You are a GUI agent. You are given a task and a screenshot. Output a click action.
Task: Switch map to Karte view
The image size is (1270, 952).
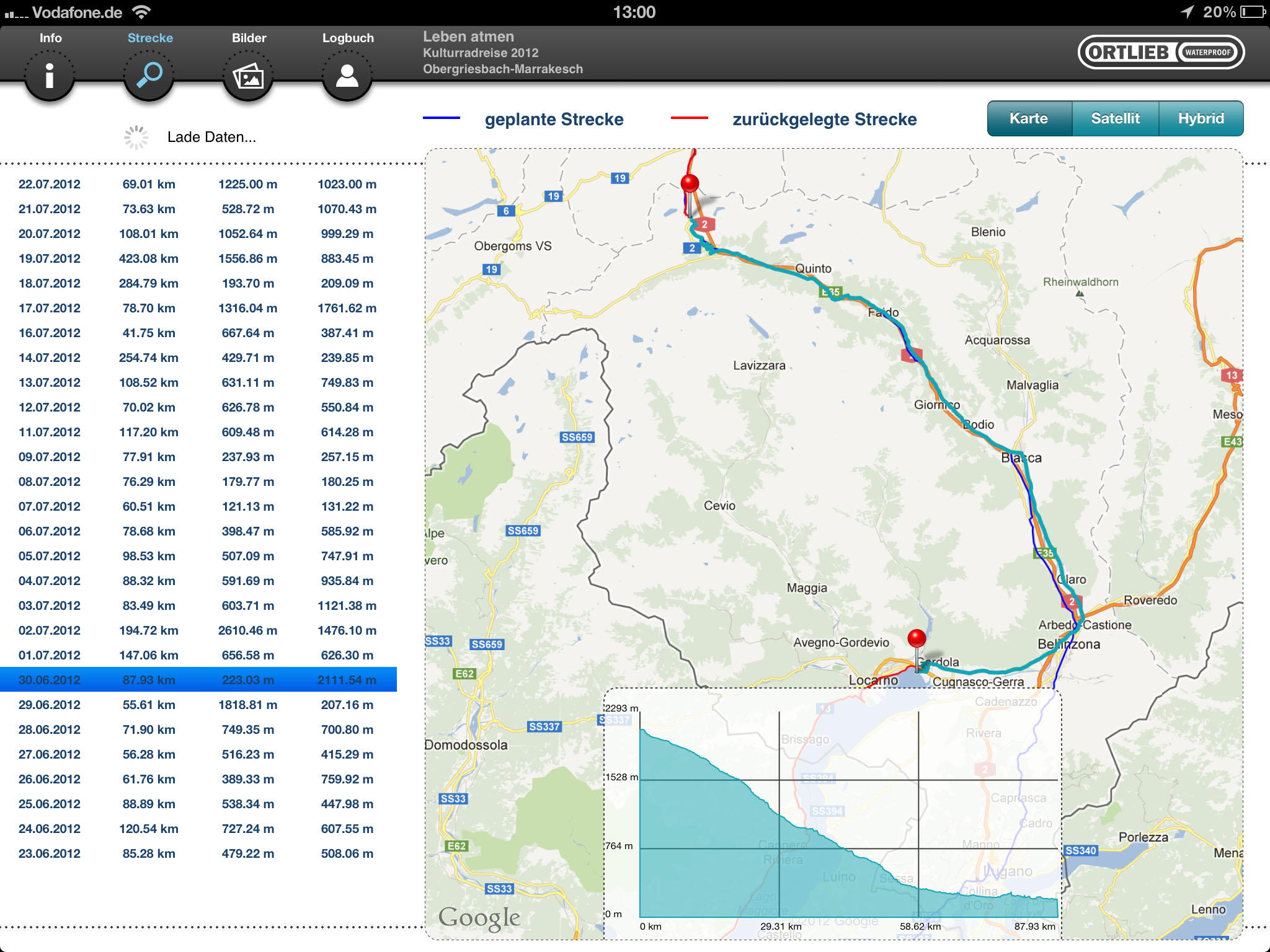click(1029, 118)
